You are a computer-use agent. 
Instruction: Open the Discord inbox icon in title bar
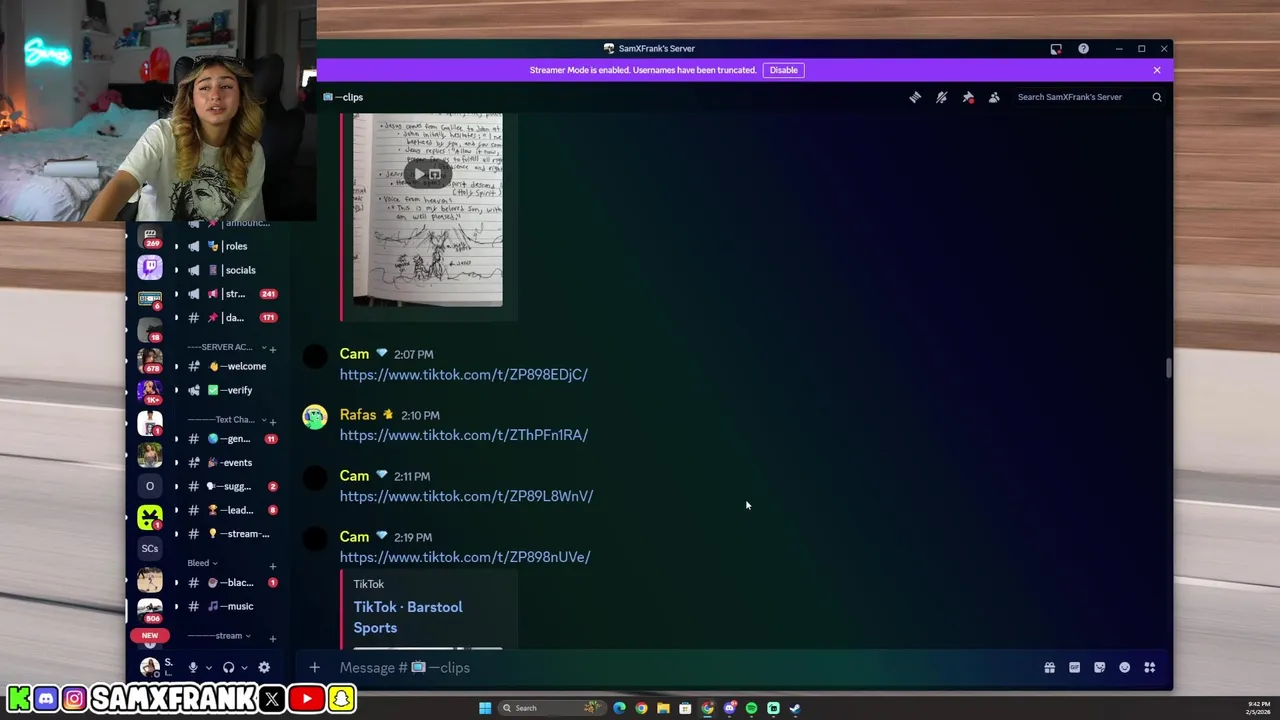point(1056,48)
